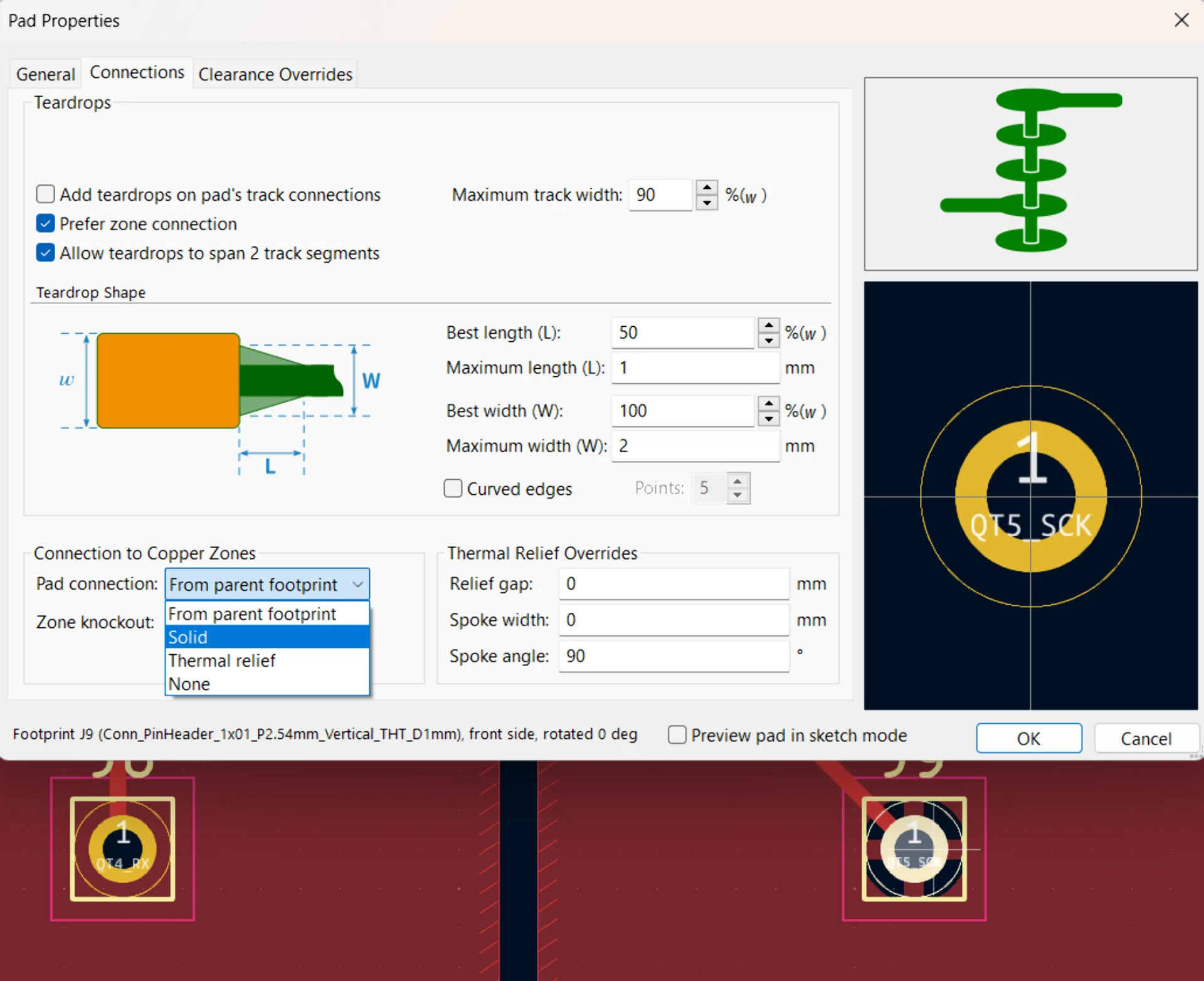Open the Clearance Overrides tab
Image resolution: width=1204 pixels, height=981 pixels.
click(275, 74)
